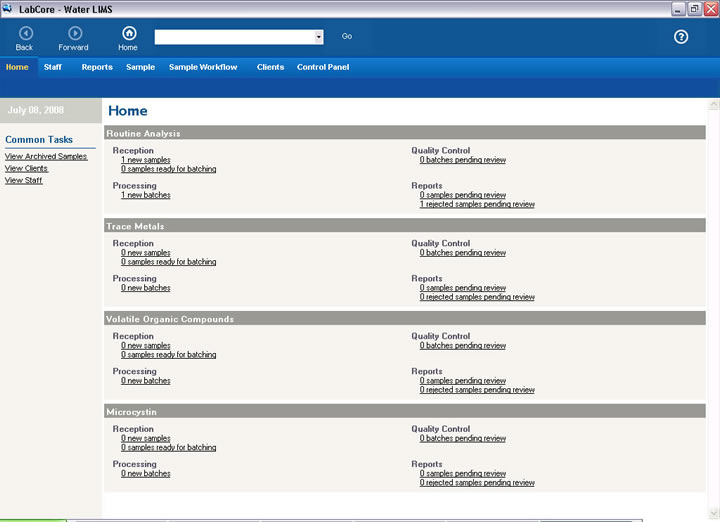Screen dimensions: 720x522
Task: Open the address combo box dropdown arrow
Action: coord(319,37)
